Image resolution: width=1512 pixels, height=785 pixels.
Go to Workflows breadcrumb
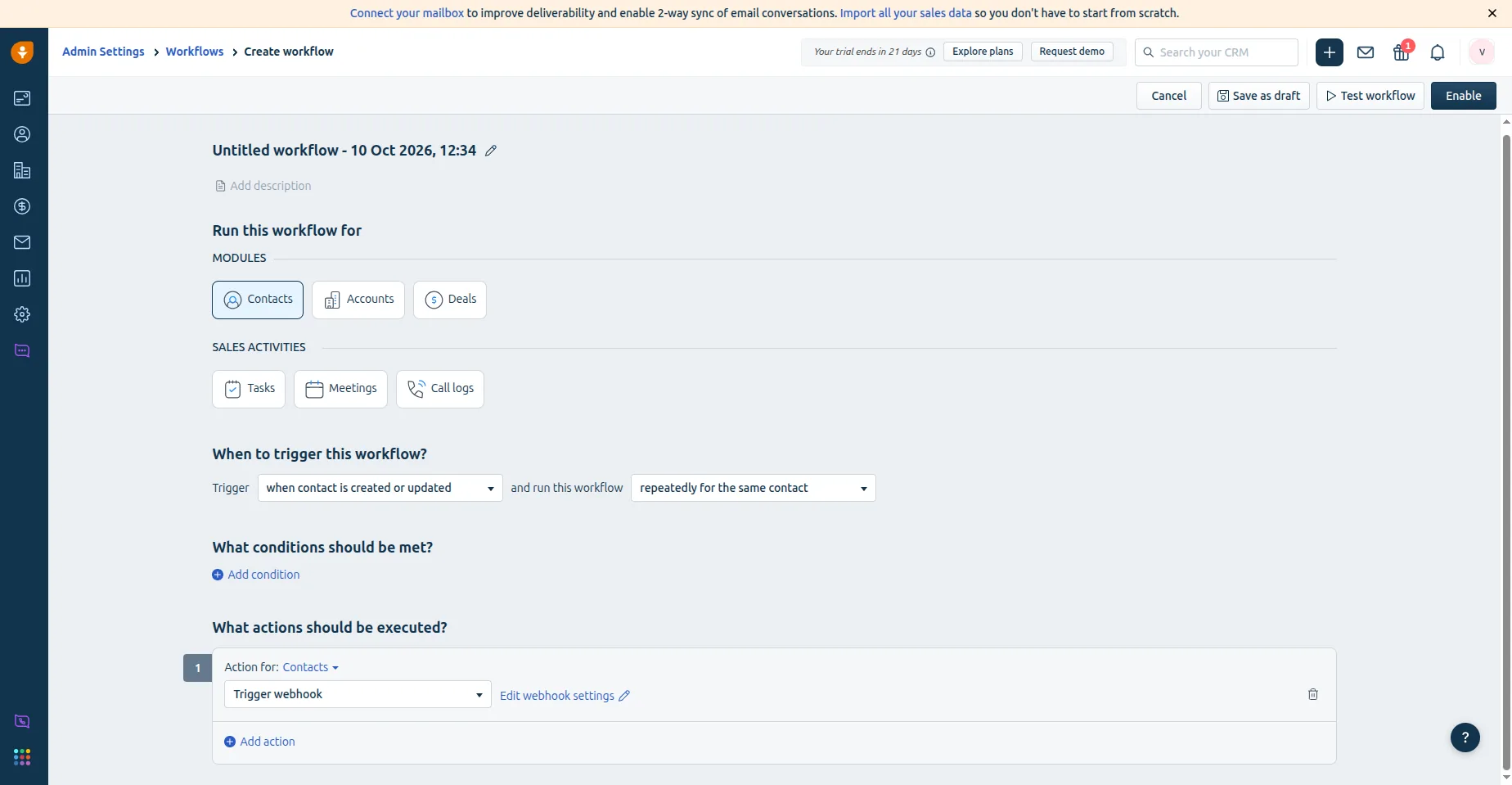195,52
